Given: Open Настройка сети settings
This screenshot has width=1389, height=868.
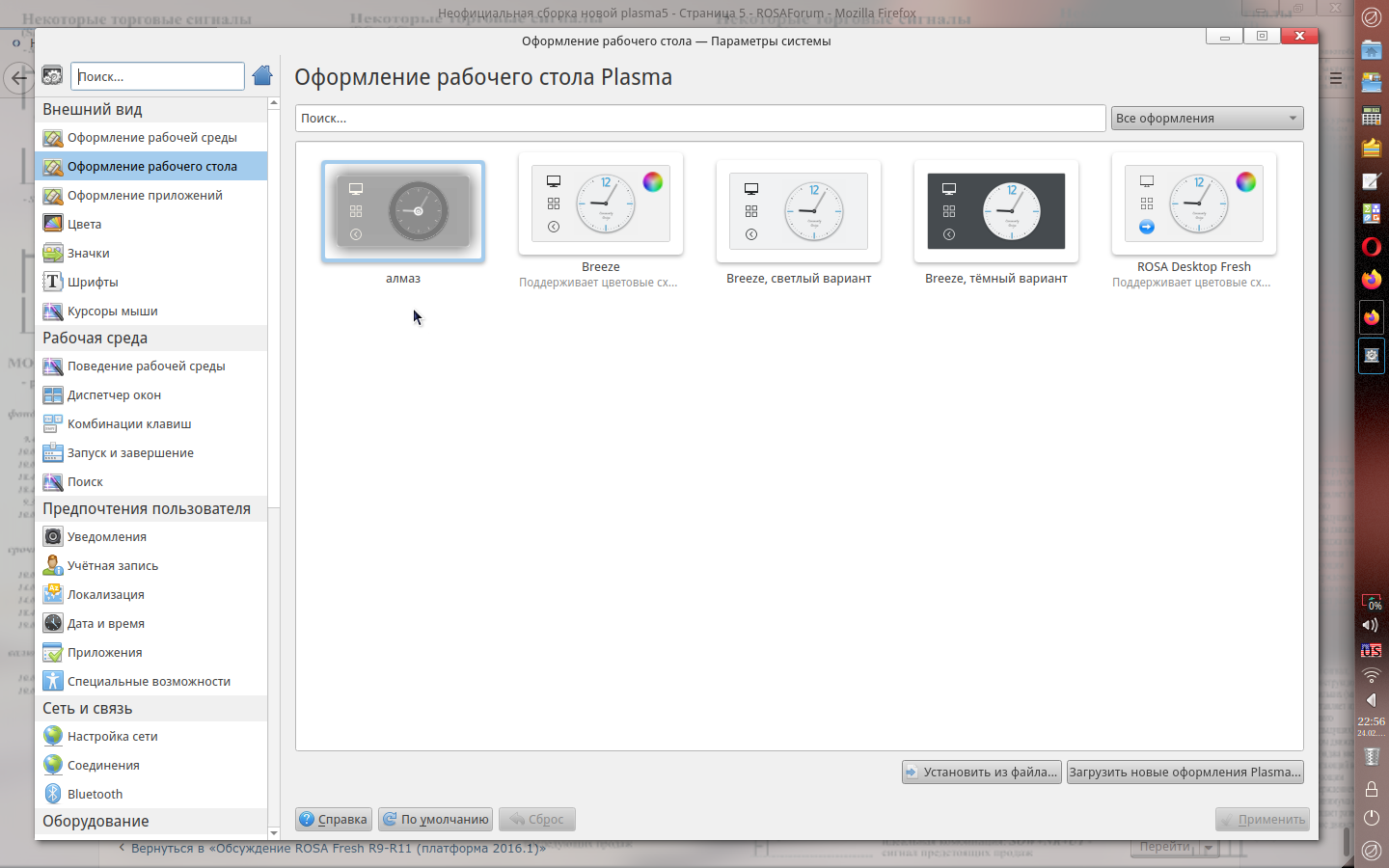Looking at the screenshot, I should [151, 736].
